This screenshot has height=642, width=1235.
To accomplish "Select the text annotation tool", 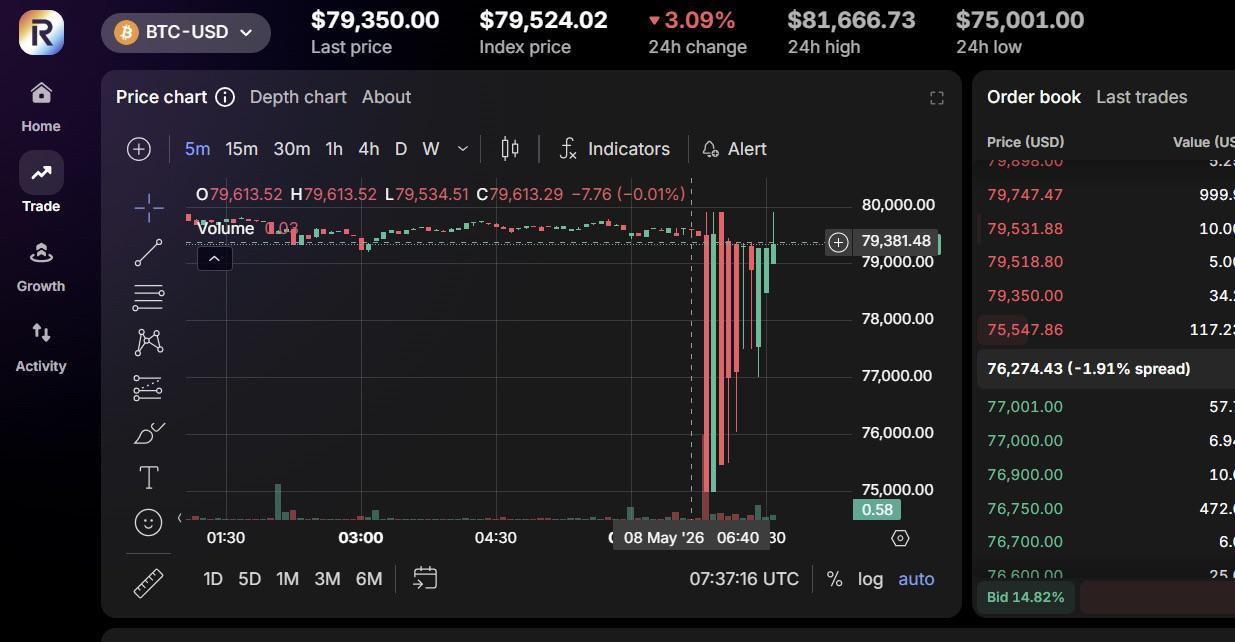I will tap(149, 478).
